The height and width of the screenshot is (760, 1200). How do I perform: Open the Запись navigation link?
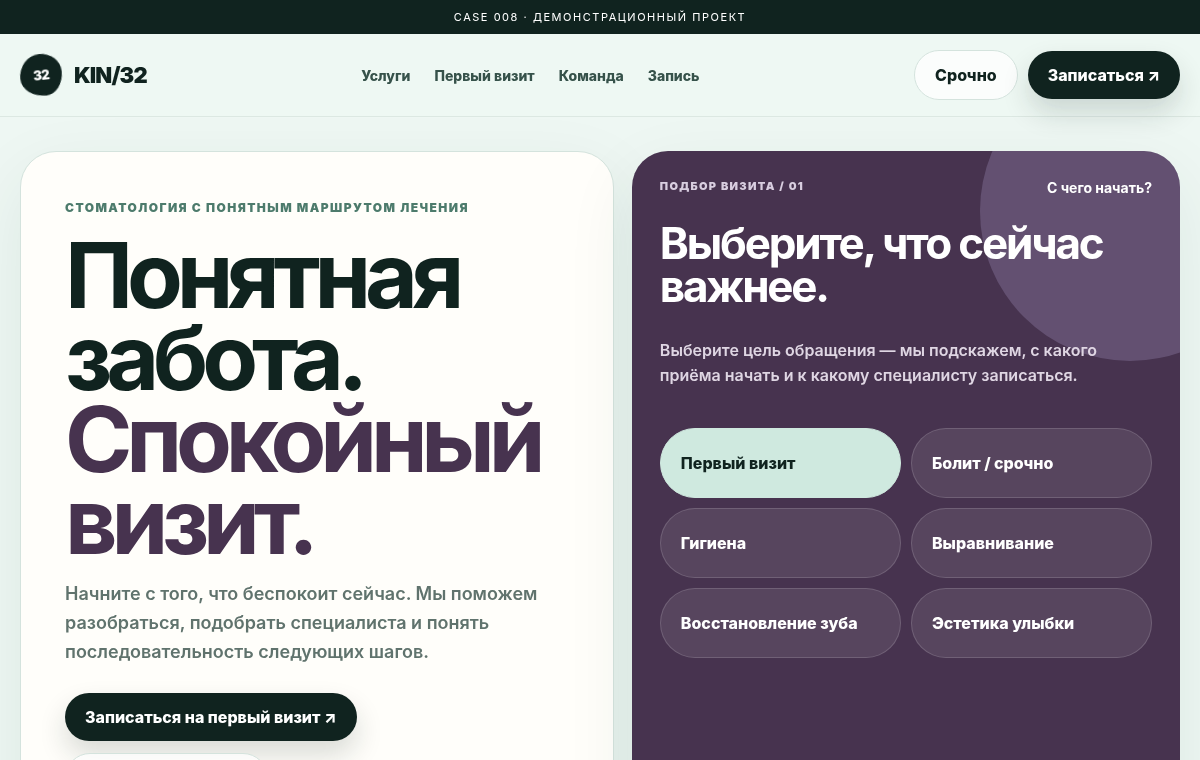point(673,76)
